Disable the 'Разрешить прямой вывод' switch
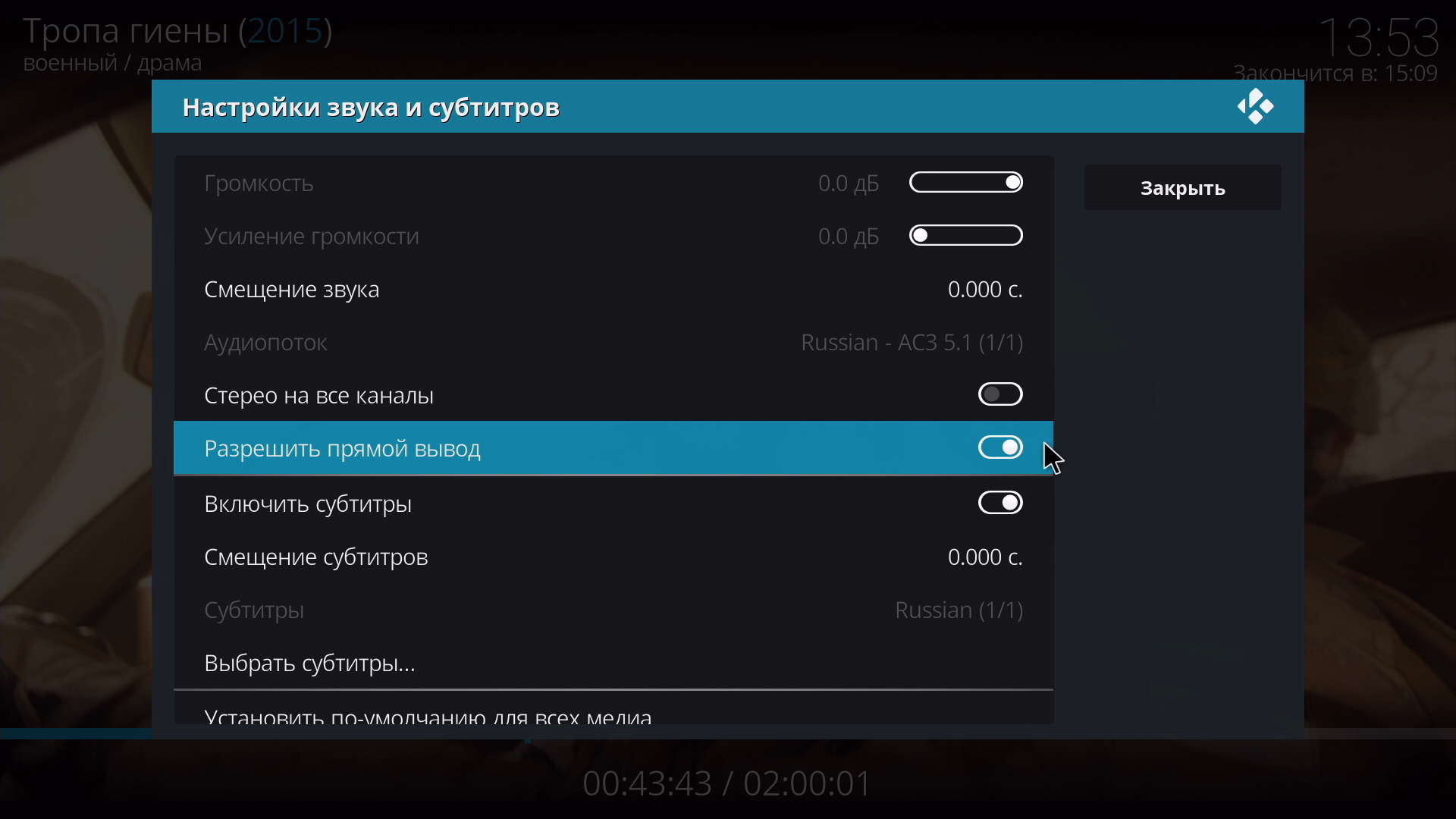1456x819 pixels. coord(1000,448)
